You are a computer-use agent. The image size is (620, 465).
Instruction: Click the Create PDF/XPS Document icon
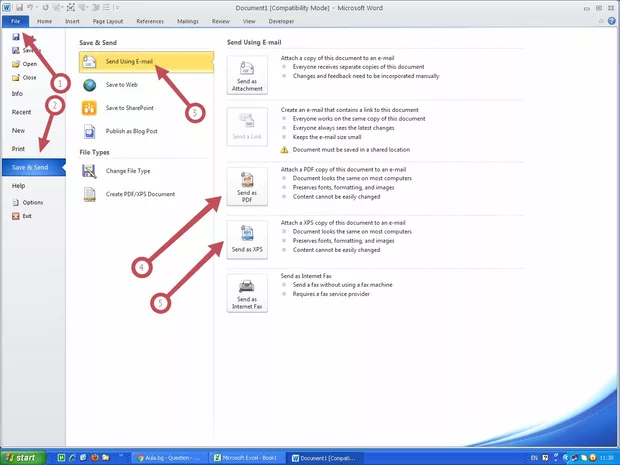[90, 194]
